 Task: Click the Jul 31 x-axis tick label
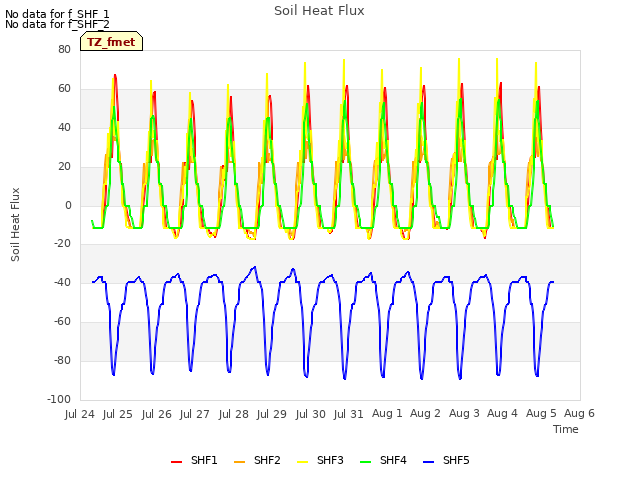(x=349, y=414)
